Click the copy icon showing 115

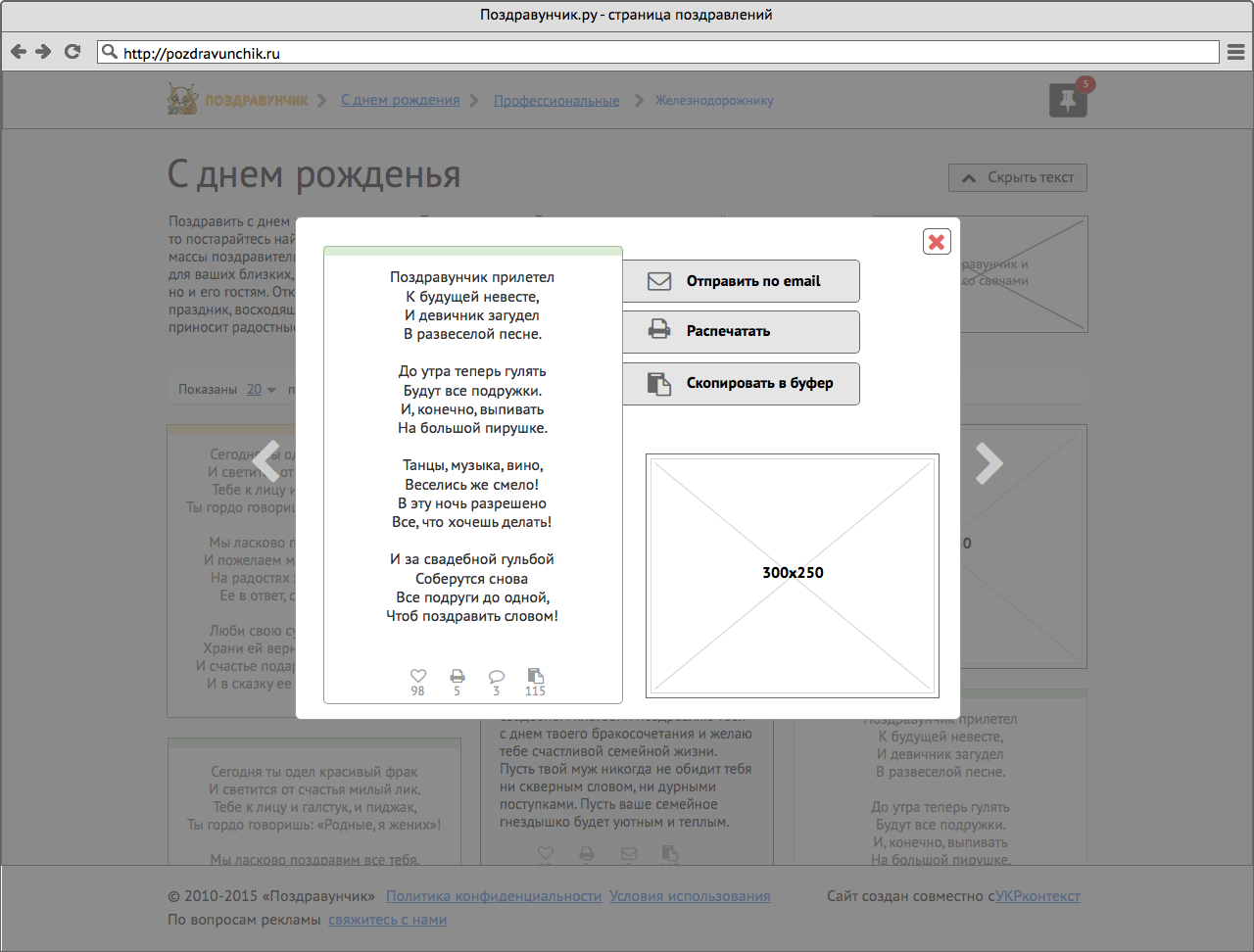coord(536,676)
